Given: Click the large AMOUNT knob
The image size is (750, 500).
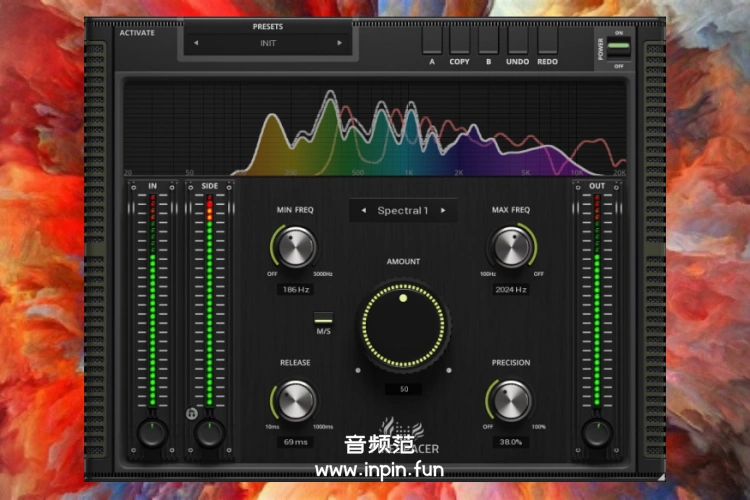Looking at the screenshot, I should coord(403,326).
